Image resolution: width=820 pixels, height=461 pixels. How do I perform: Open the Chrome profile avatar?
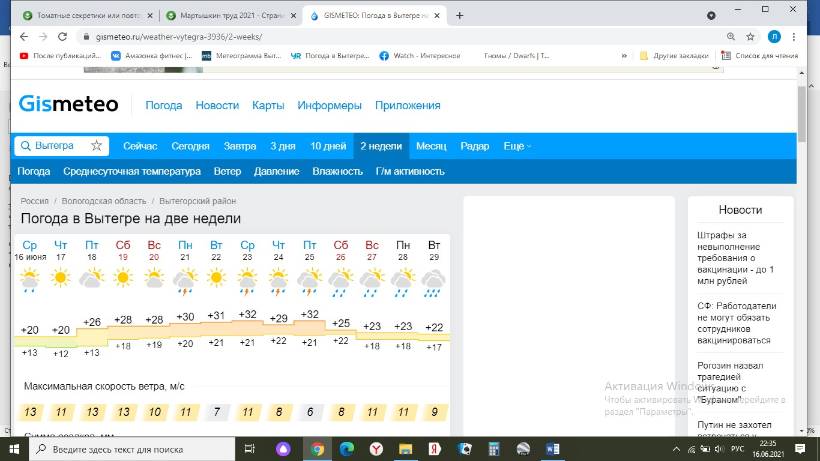774,37
